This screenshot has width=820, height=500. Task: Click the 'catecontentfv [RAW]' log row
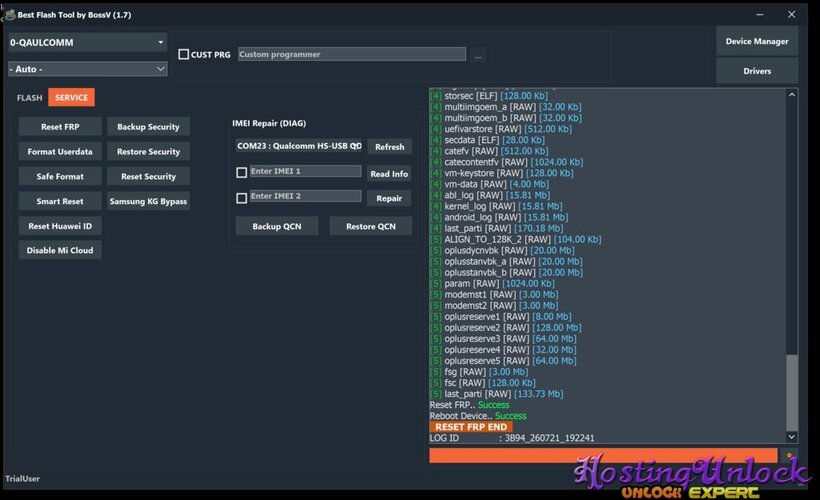tap(506, 162)
